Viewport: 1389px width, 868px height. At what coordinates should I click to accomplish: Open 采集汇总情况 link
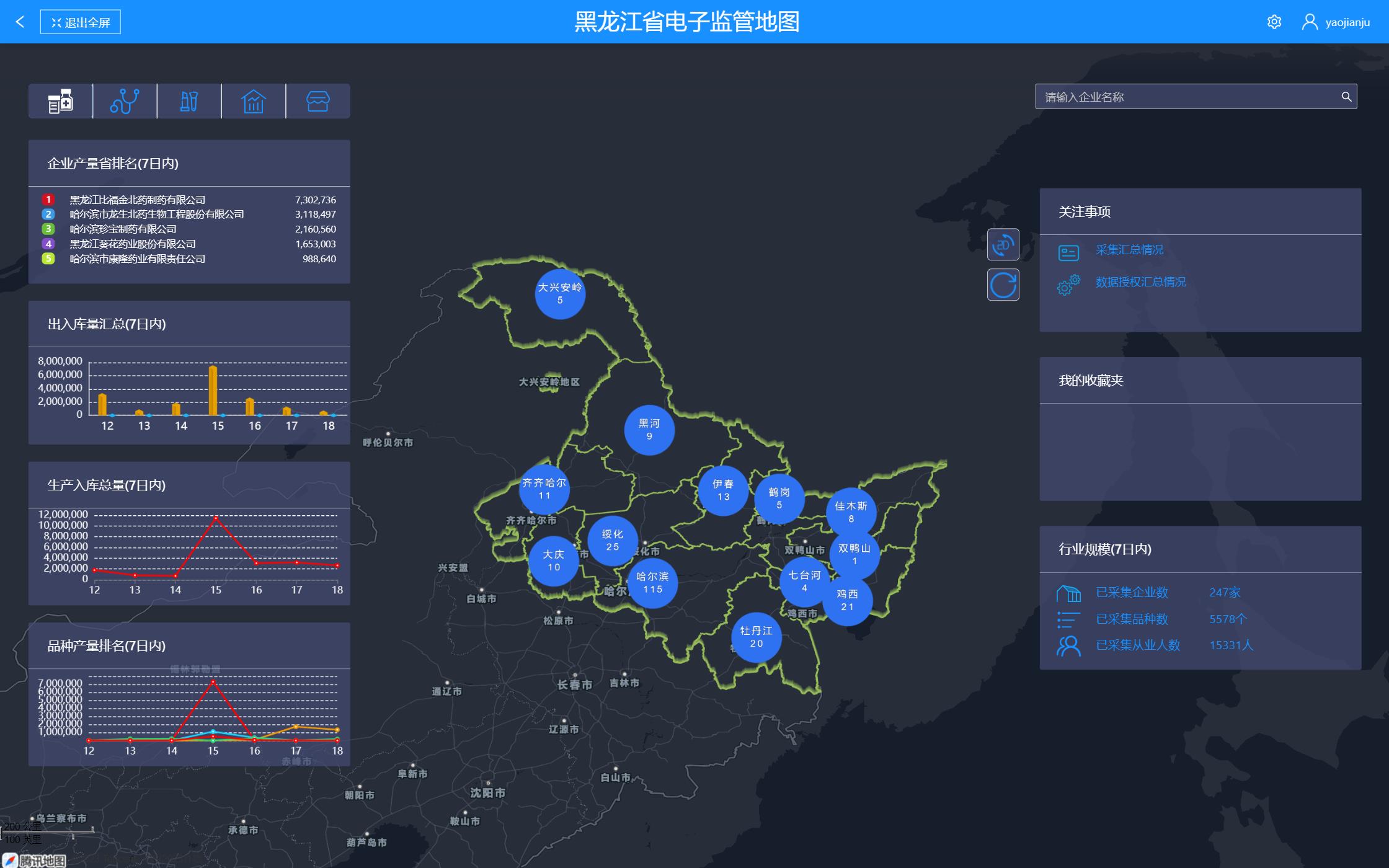[x=1129, y=250]
